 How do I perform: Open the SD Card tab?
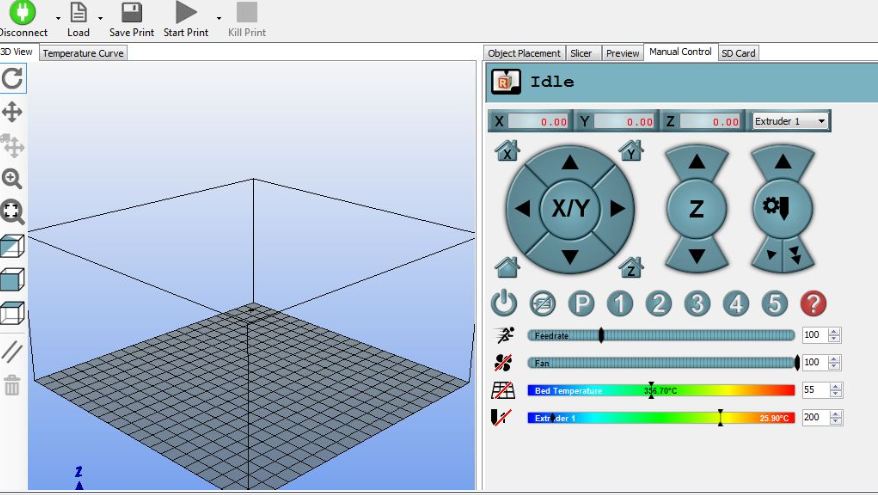[738, 53]
